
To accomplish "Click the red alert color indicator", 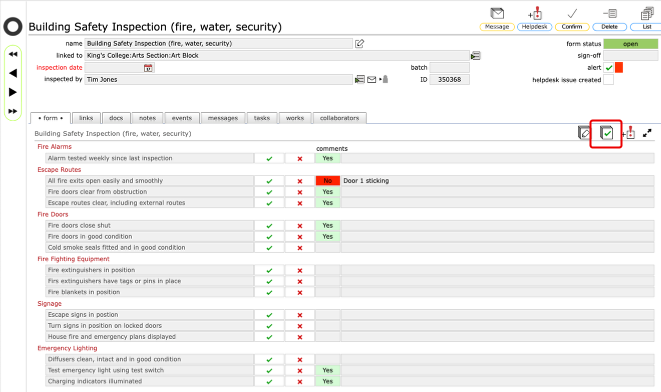I will pyautogui.click(x=619, y=67).
